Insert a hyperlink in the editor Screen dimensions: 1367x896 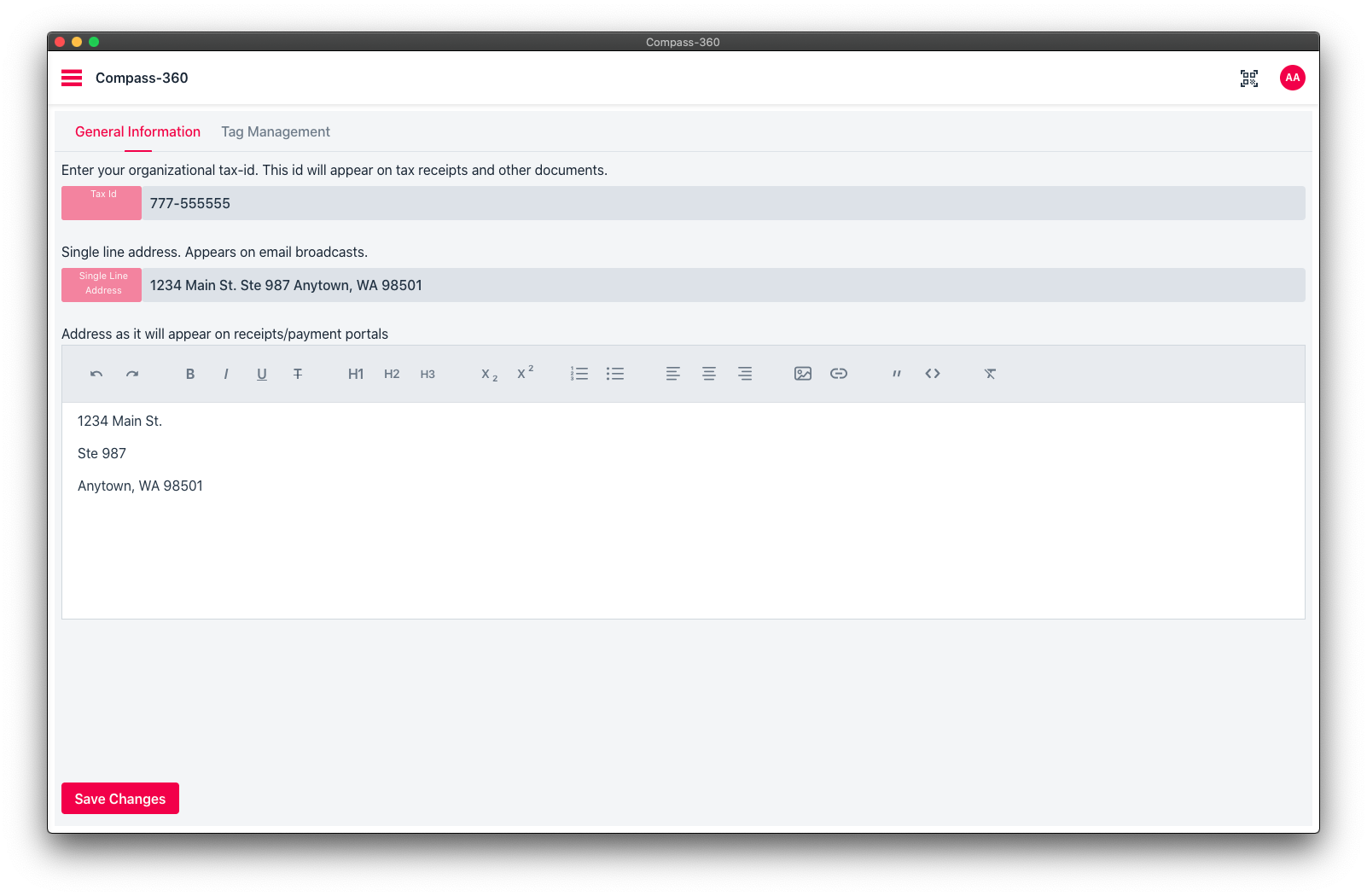pos(839,374)
